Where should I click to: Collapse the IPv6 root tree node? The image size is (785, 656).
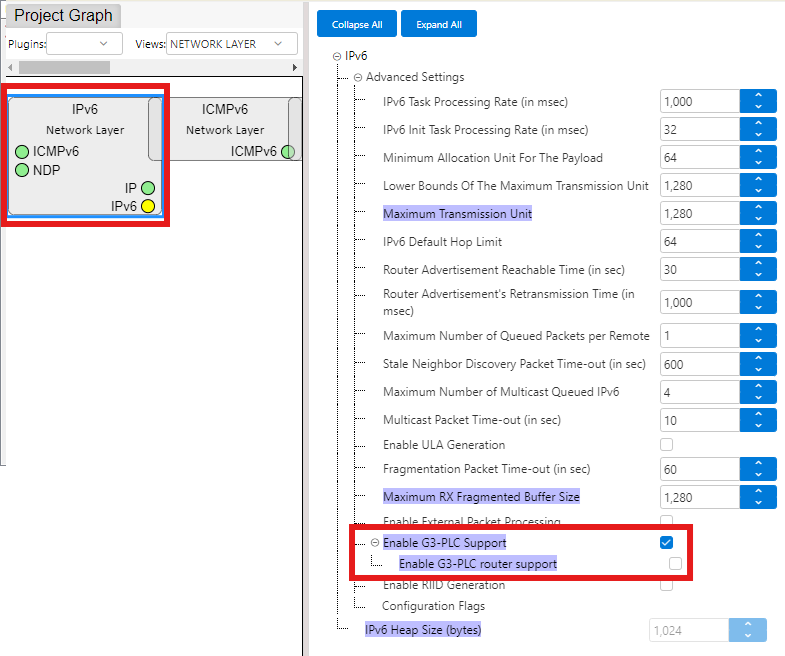337,57
